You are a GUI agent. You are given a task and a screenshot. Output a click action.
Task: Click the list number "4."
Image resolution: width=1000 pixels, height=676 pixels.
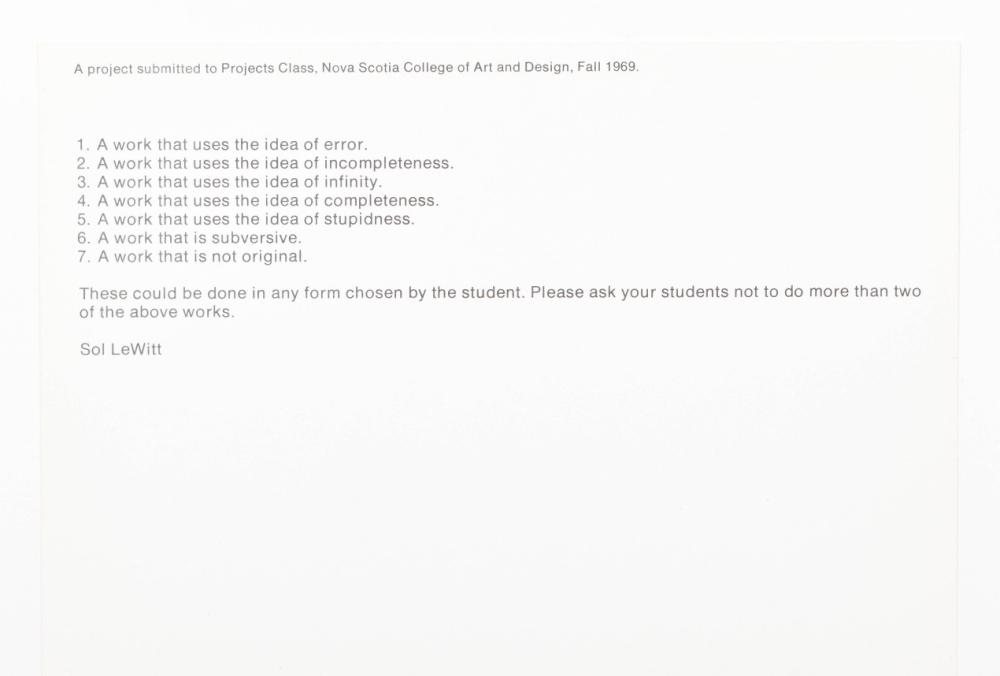pyautogui.click(x=84, y=200)
